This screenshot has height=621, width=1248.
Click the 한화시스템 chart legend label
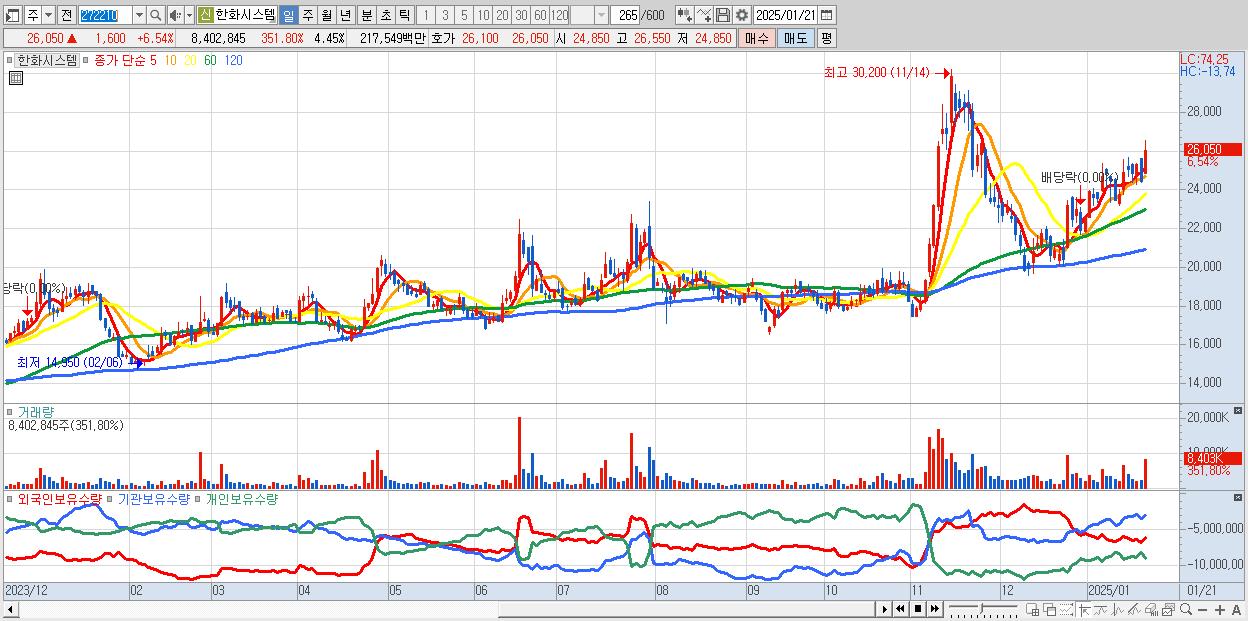48,60
